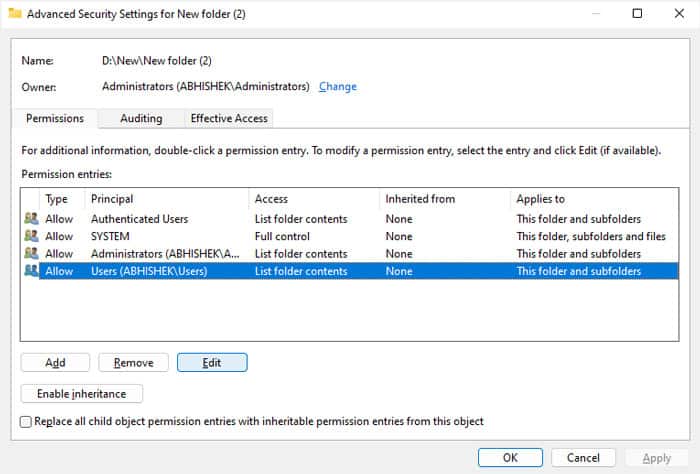Image resolution: width=700 pixels, height=474 pixels.
Task: Cancel the security settings dialog
Action: (583, 457)
